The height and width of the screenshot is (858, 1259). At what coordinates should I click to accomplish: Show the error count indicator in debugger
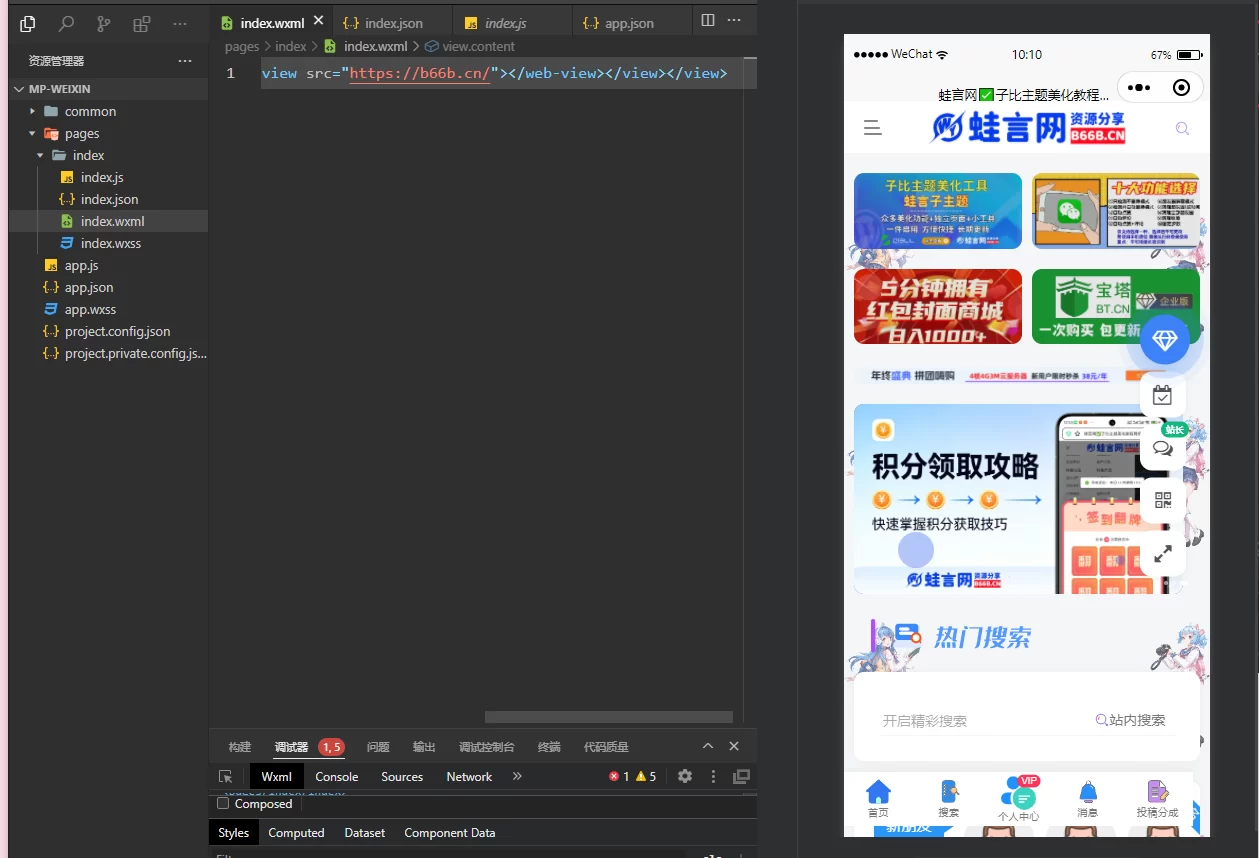click(x=619, y=776)
